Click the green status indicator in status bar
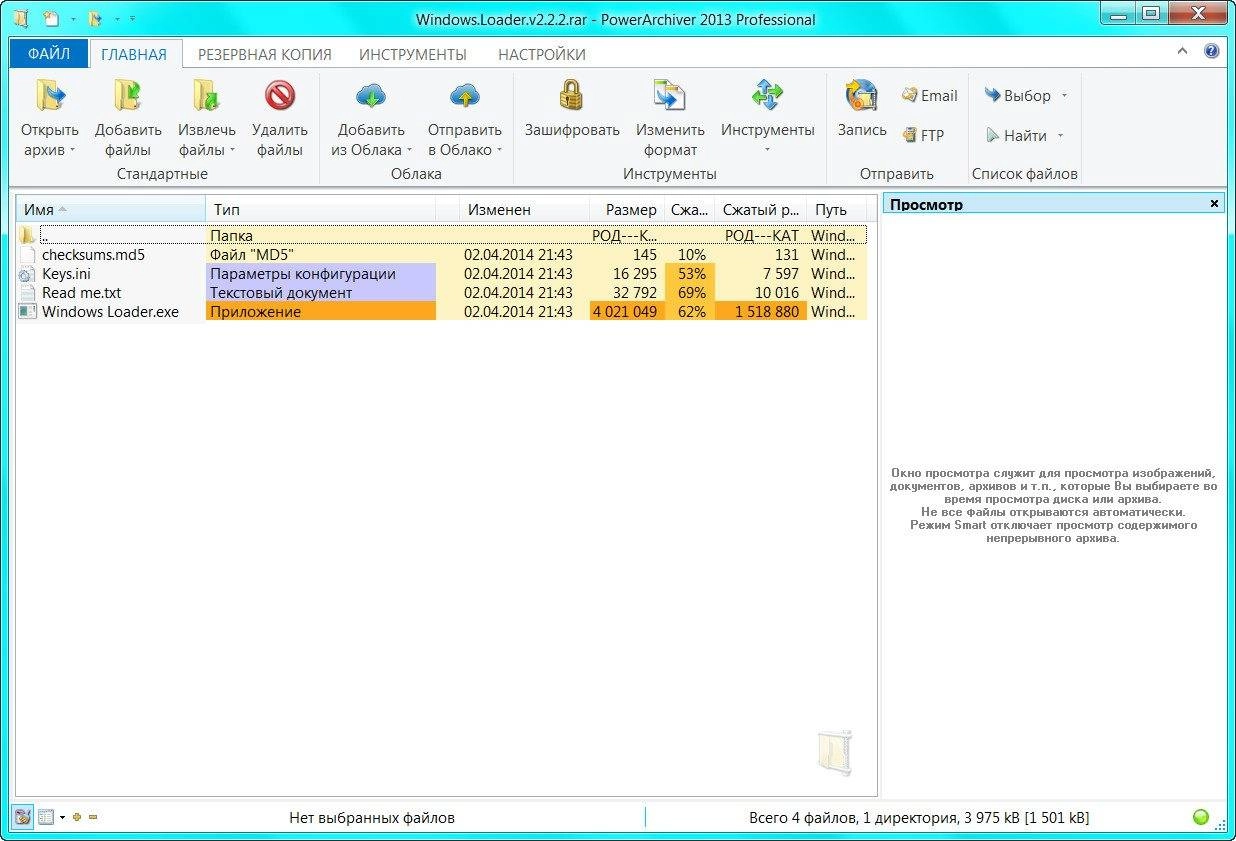 pyautogui.click(x=1201, y=817)
